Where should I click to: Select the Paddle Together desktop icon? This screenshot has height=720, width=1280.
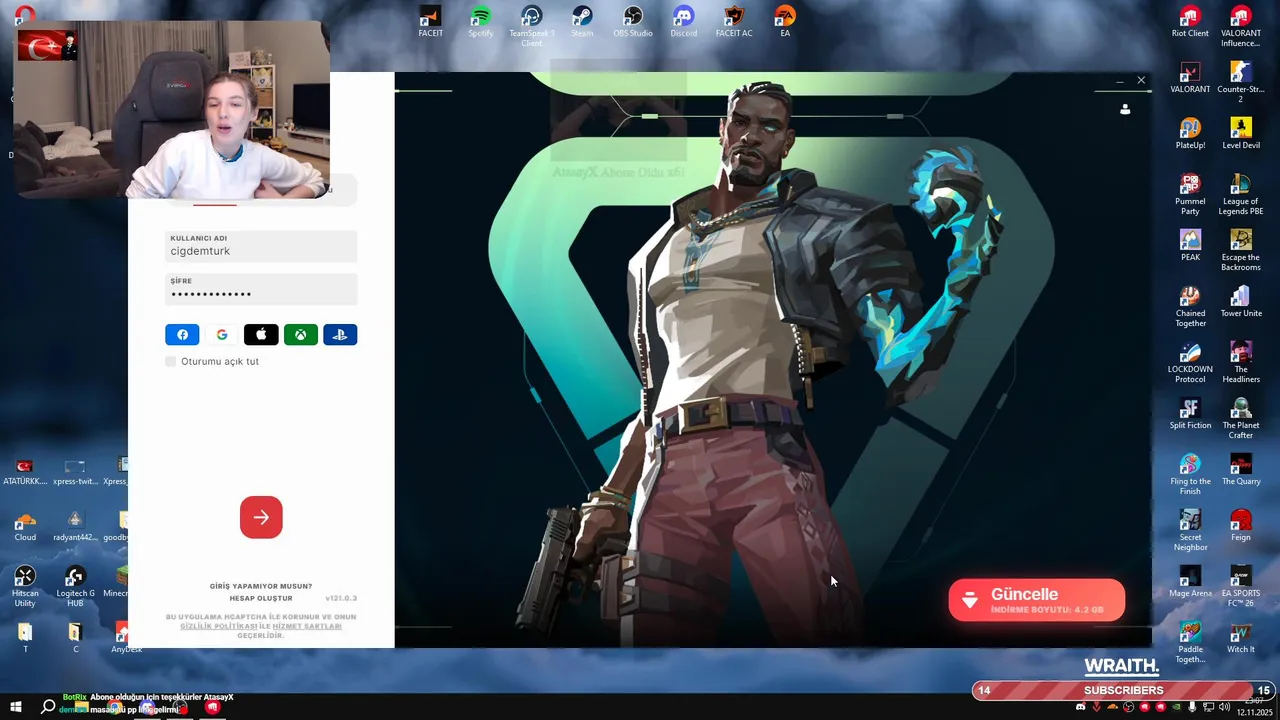(1190, 642)
